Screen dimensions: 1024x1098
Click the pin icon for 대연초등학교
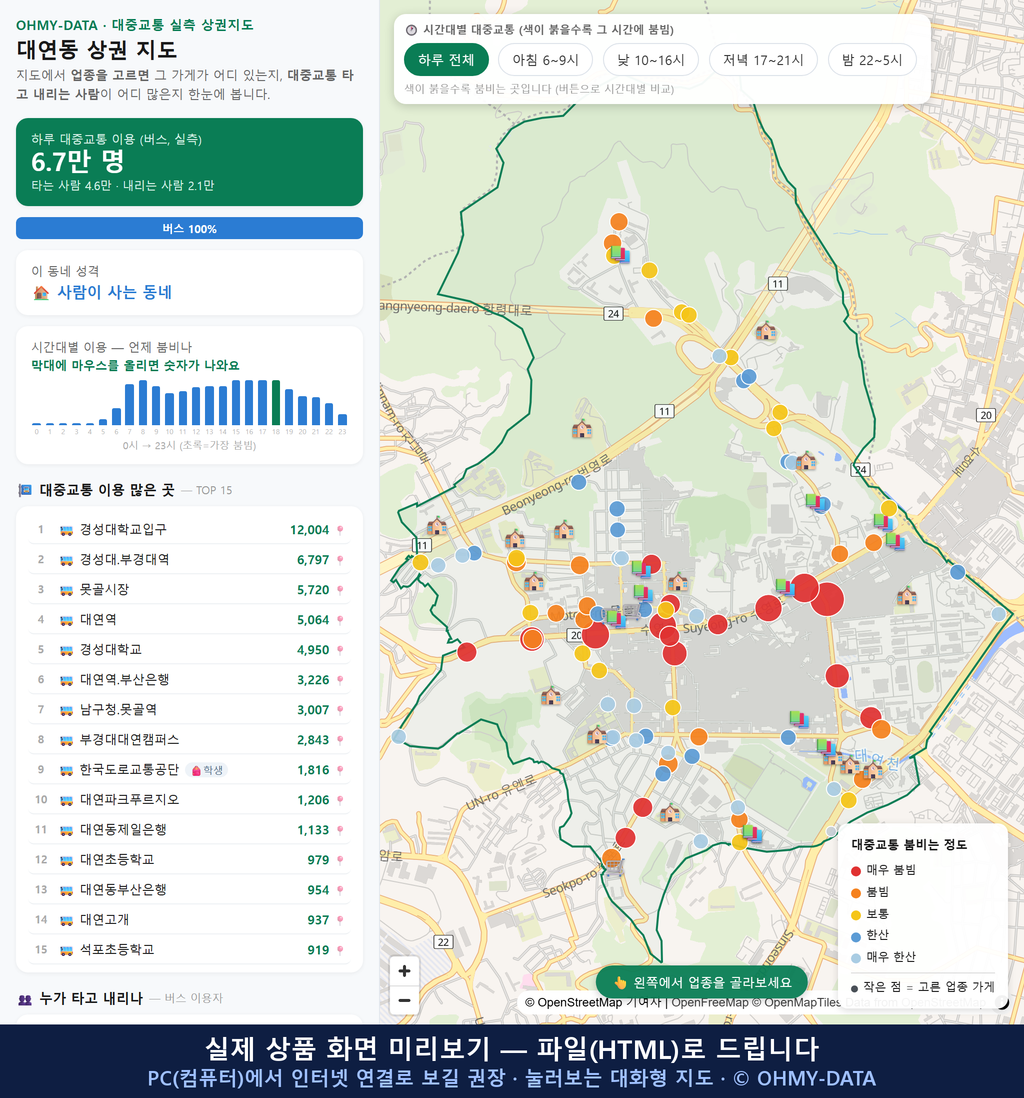click(340, 860)
